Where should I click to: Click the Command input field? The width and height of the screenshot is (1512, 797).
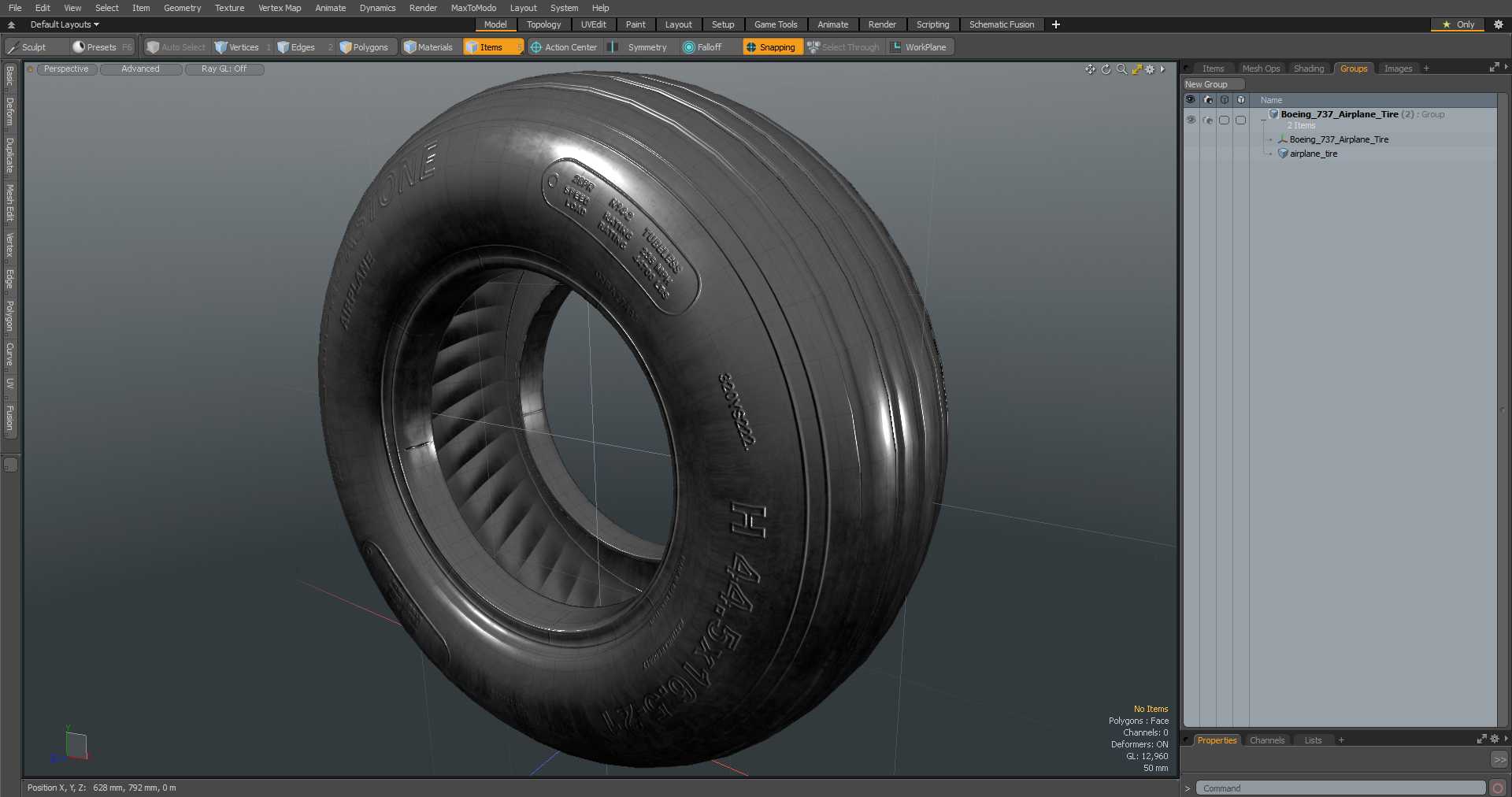coord(1340,788)
